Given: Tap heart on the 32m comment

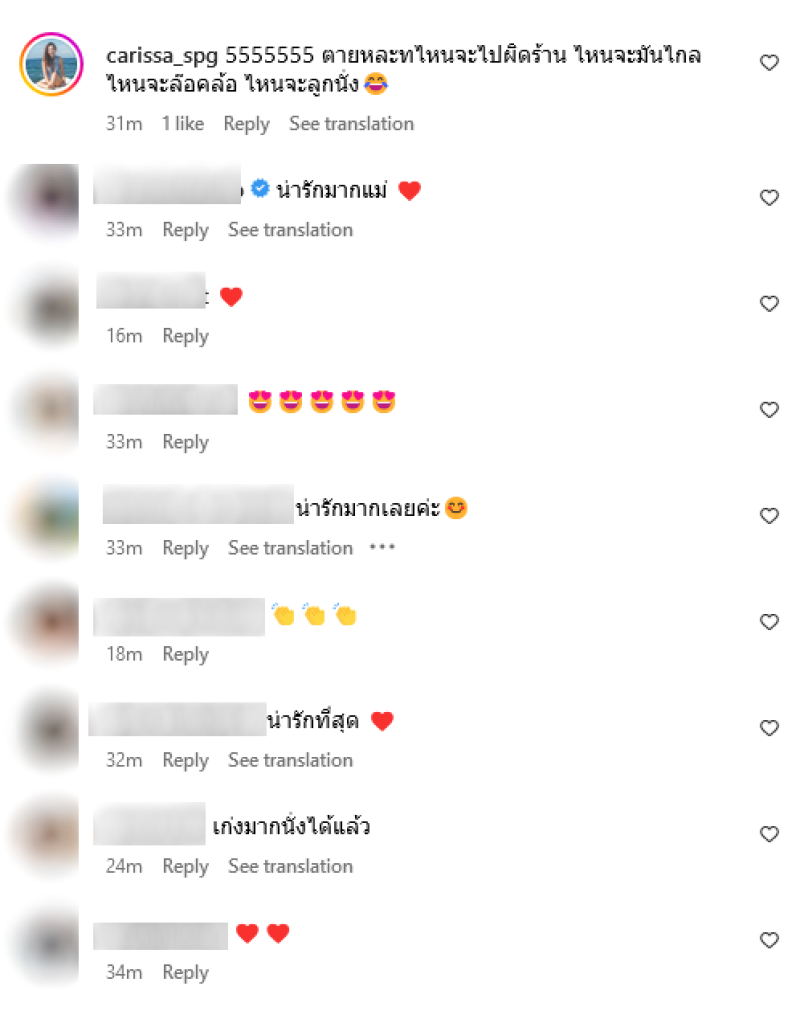Looking at the screenshot, I should click(x=769, y=728).
